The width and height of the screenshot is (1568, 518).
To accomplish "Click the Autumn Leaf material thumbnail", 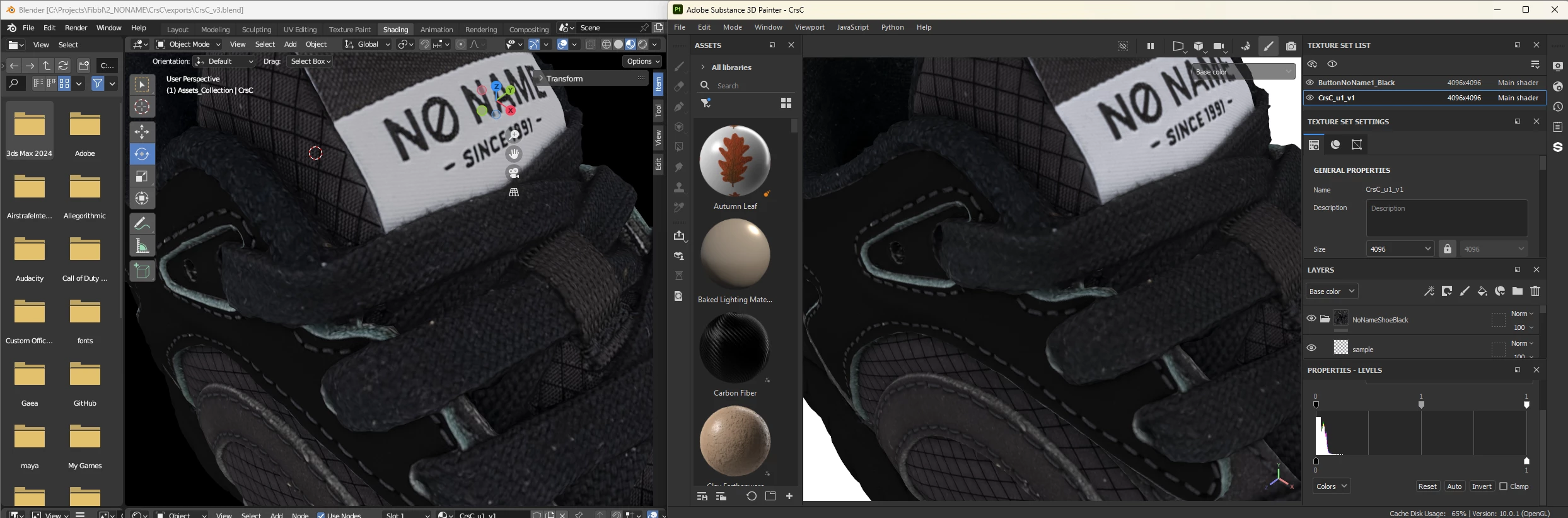I will coord(735,161).
